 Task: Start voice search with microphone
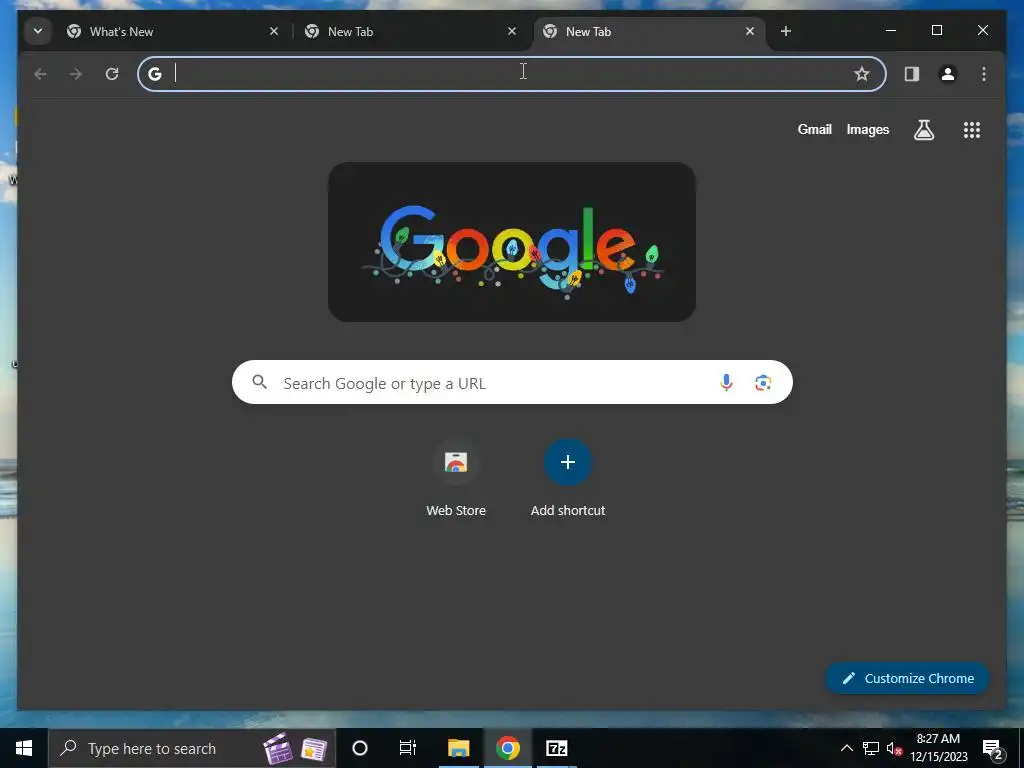tap(726, 383)
